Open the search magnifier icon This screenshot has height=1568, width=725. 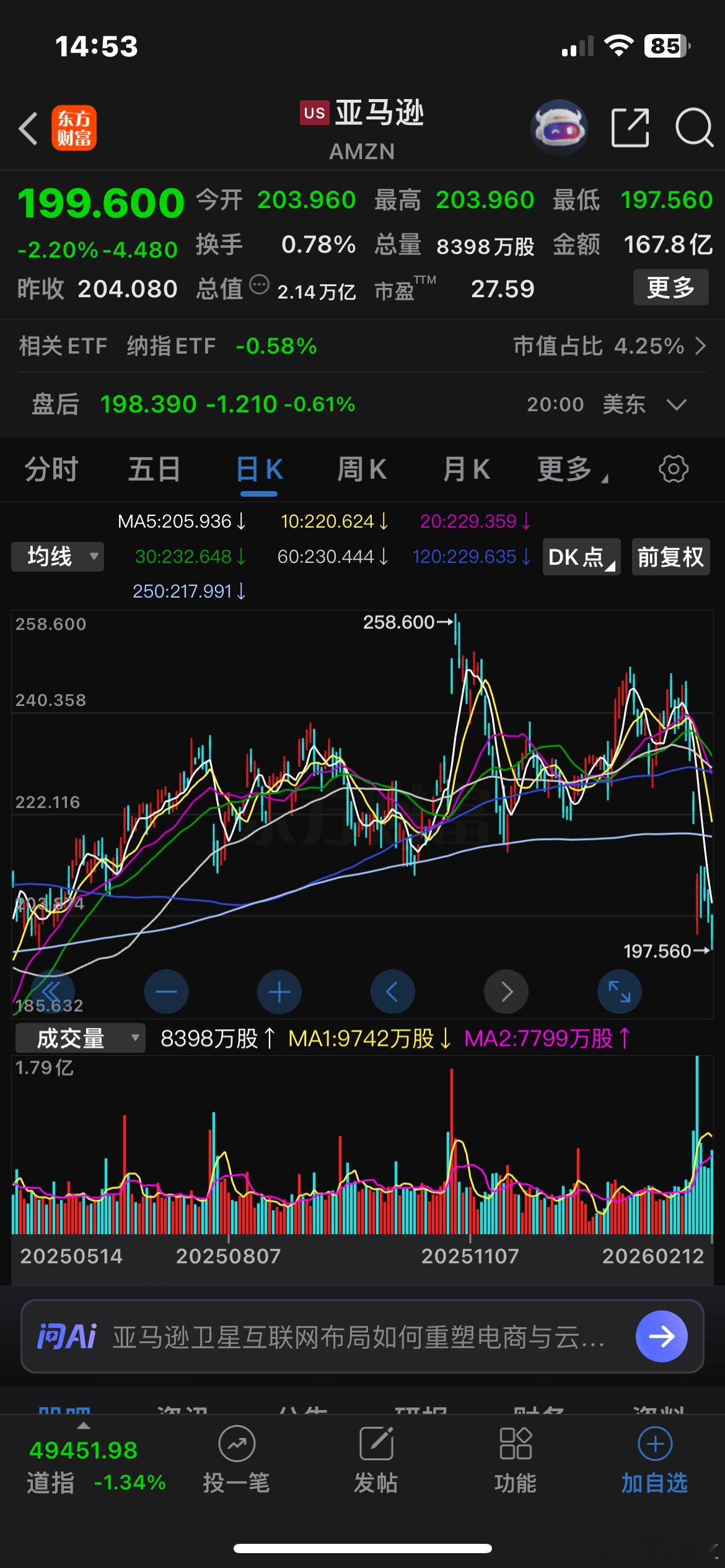coord(693,128)
